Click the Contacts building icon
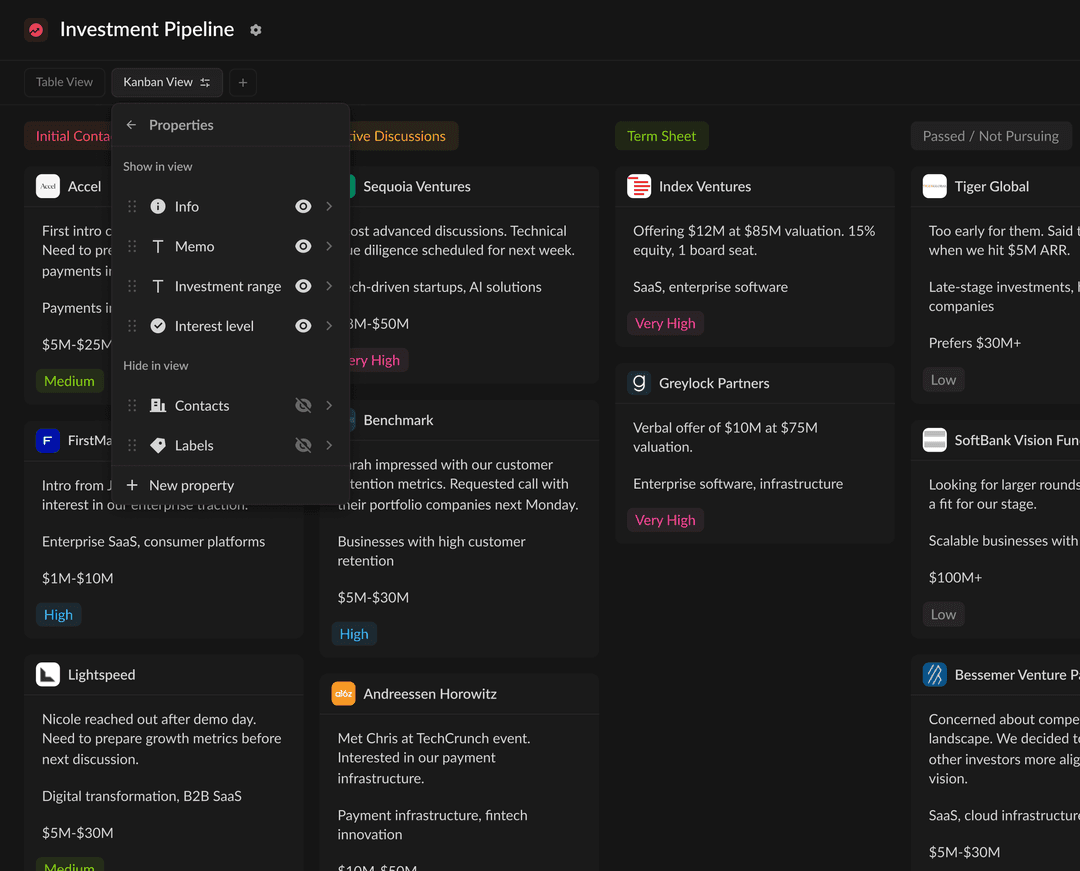This screenshot has height=871, width=1080. coord(158,406)
